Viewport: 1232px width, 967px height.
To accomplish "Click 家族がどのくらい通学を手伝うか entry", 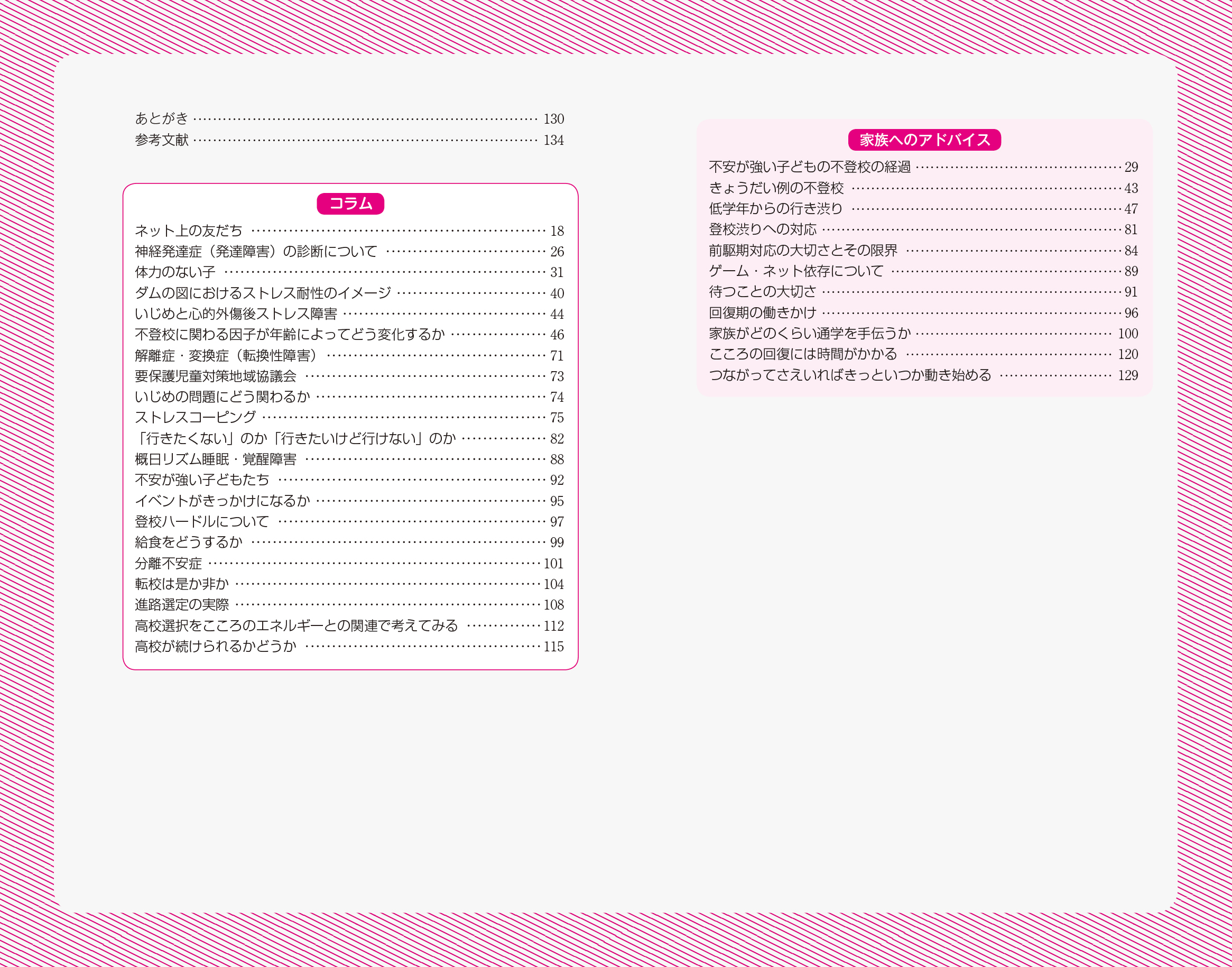I will click(x=923, y=334).
